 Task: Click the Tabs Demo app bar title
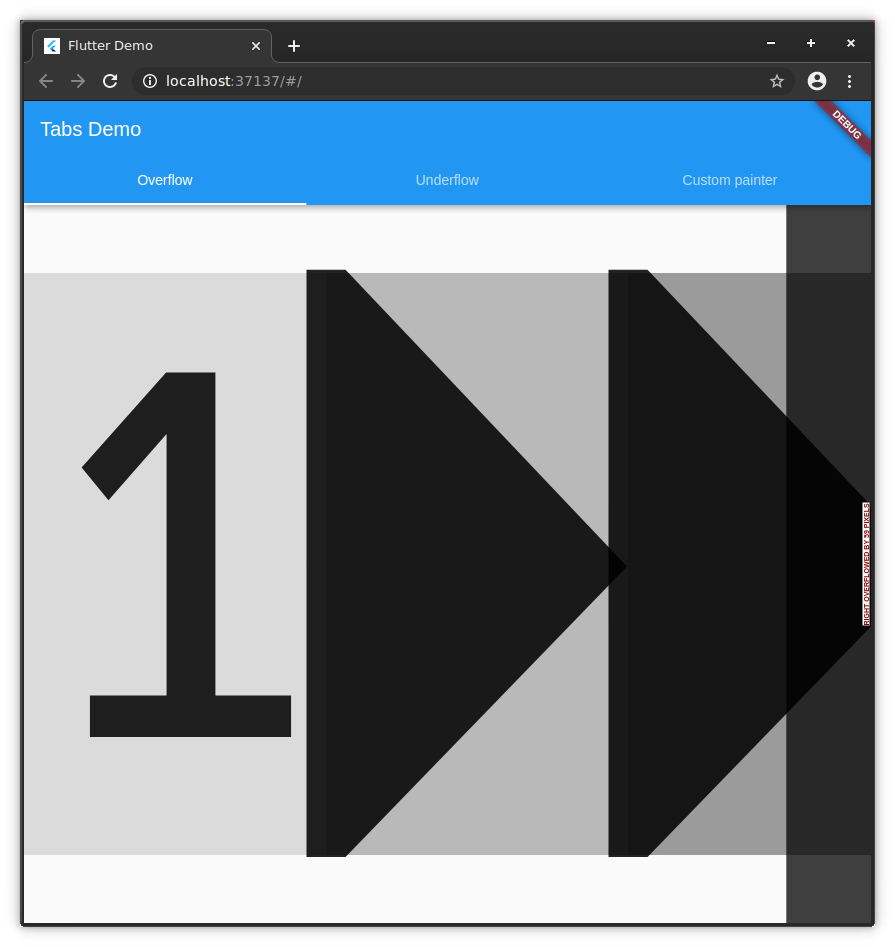coord(90,129)
